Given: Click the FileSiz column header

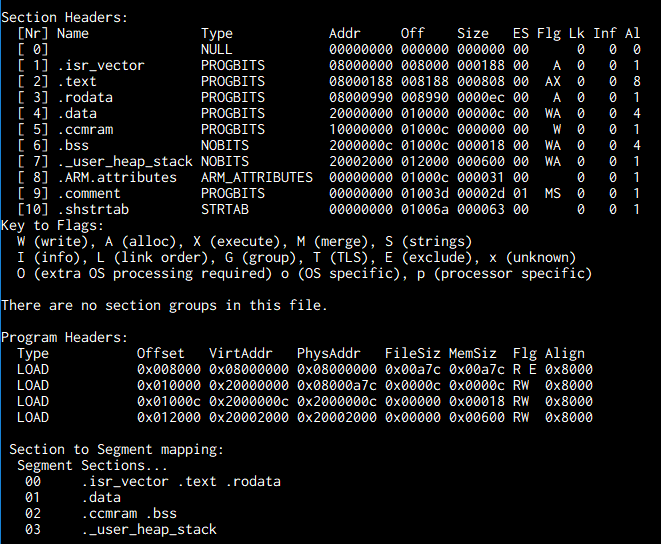Looking at the screenshot, I should click(x=413, y=353).
